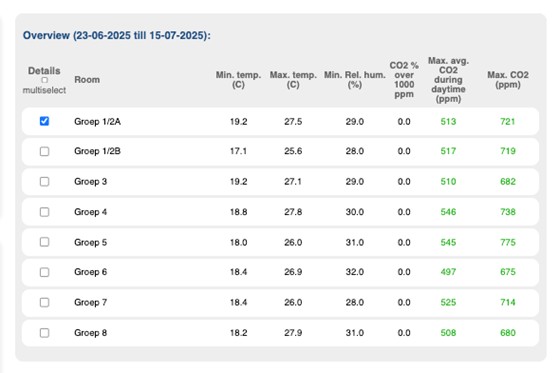Click the Max. CO2 (ppm) column header

click(x=508, y=80)
